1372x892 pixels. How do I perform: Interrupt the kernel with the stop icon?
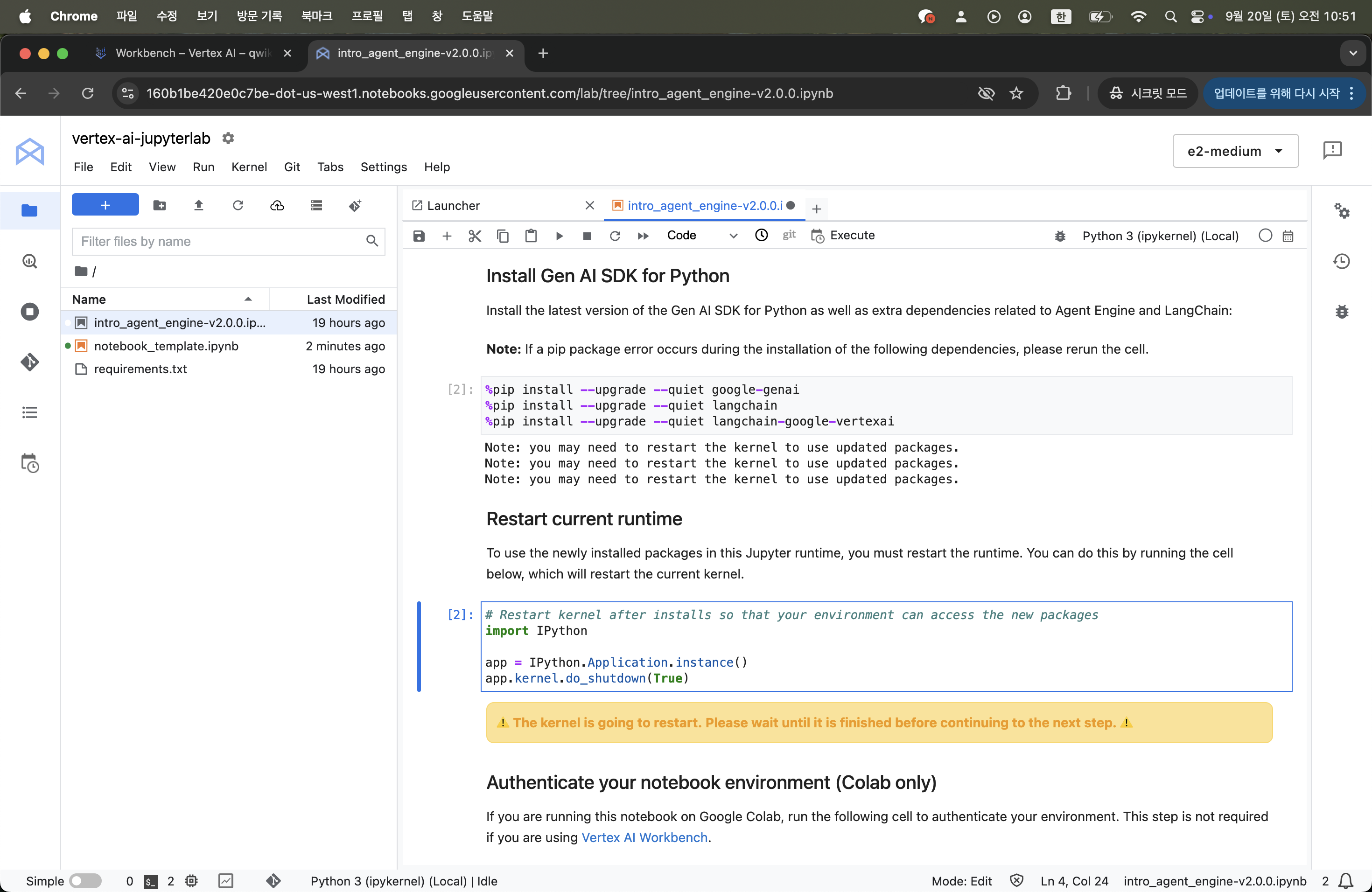click(x=587, y=236)
